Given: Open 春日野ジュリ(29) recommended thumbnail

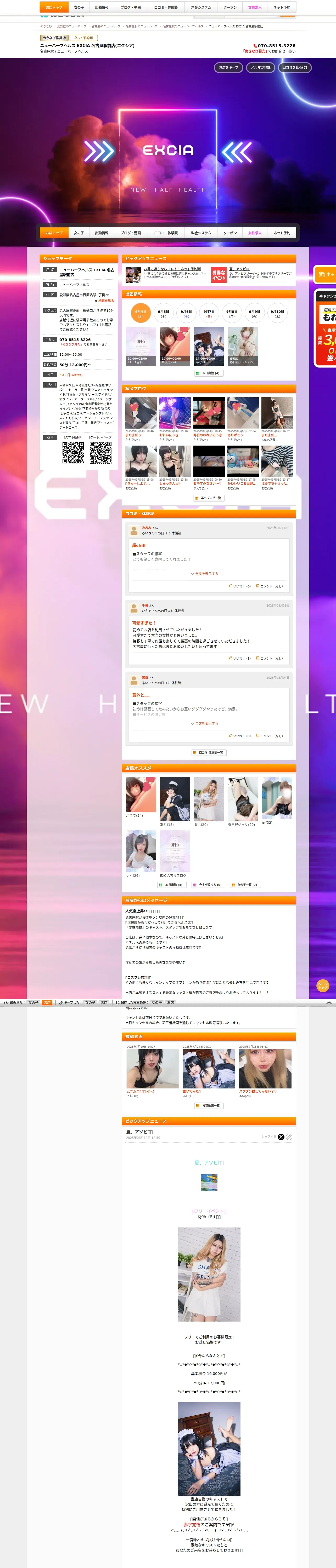Looking at the screenshot, I should click(243, 799).
